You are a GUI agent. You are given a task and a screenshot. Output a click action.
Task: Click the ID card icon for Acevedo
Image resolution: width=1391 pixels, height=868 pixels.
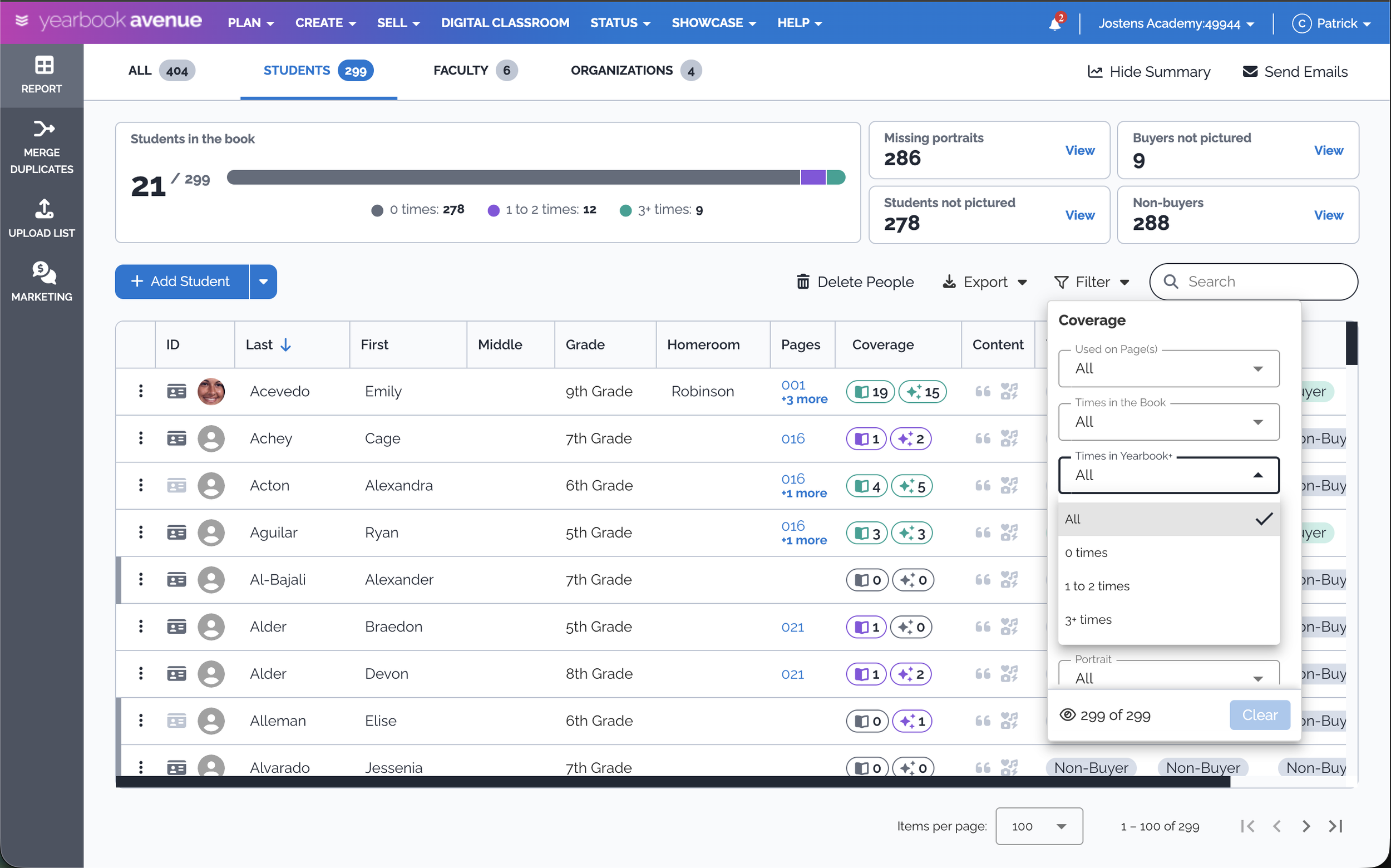tap(177, 392)
